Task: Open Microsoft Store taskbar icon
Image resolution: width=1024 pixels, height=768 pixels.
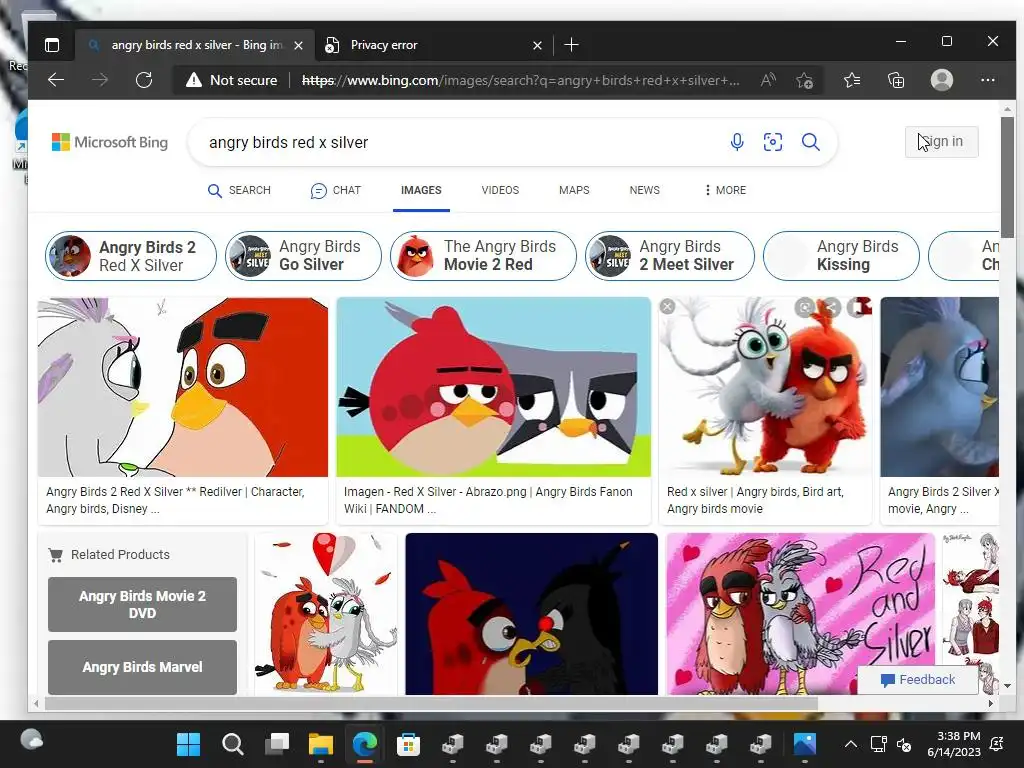Action: (x=409, y=744)
